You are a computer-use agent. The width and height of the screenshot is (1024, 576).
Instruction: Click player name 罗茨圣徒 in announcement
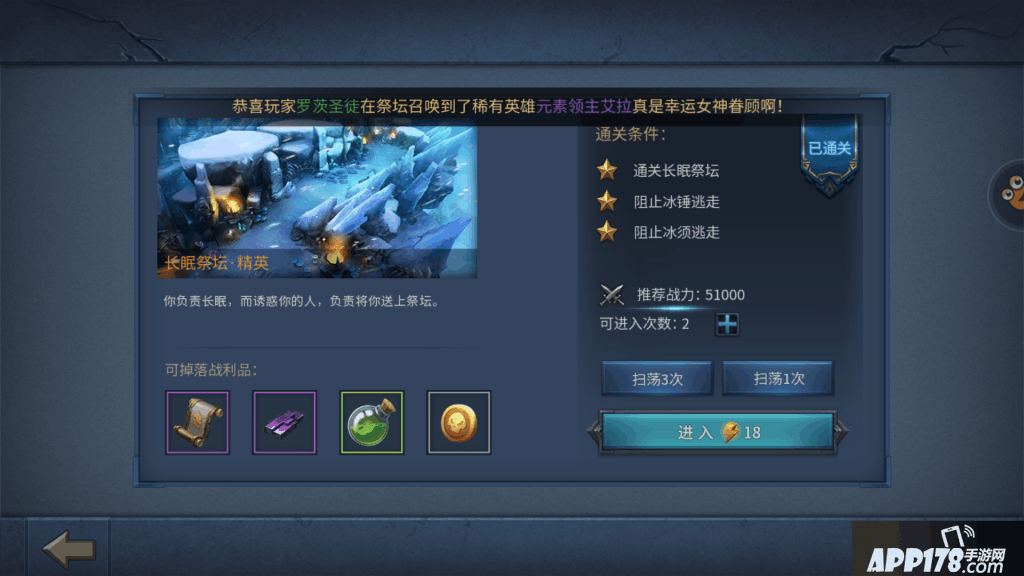point(328,106)
